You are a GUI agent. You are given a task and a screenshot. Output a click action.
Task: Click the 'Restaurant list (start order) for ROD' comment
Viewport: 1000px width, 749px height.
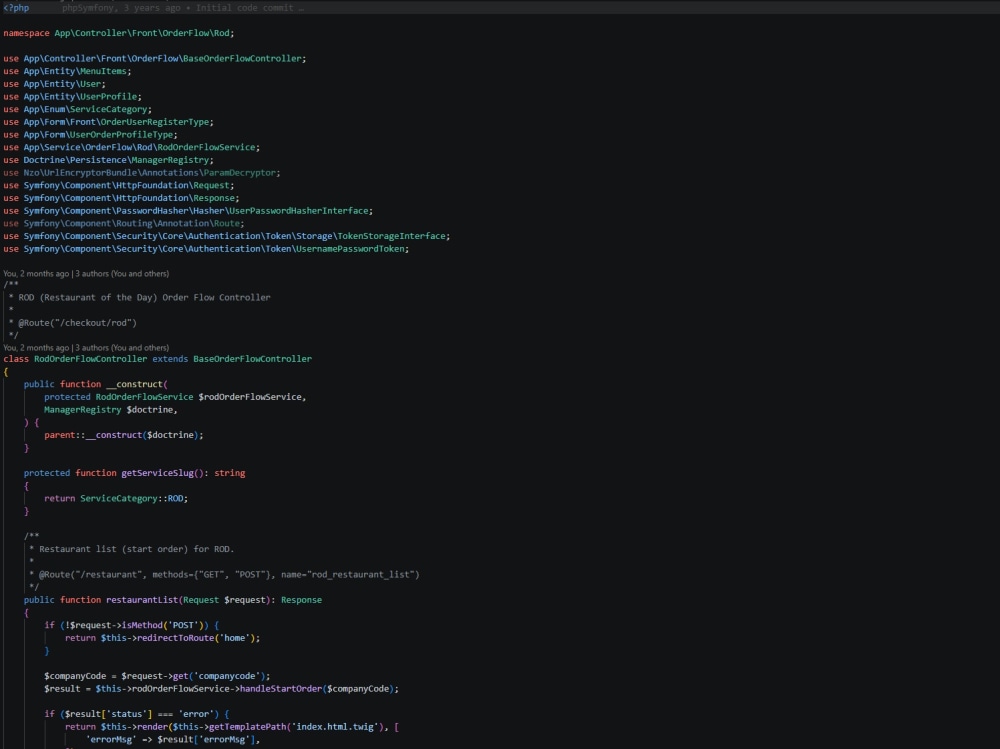[x=136, y=549]
